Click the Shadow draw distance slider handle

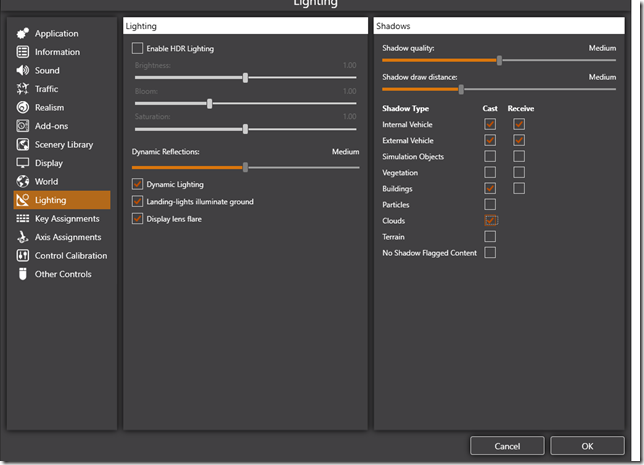461,89
